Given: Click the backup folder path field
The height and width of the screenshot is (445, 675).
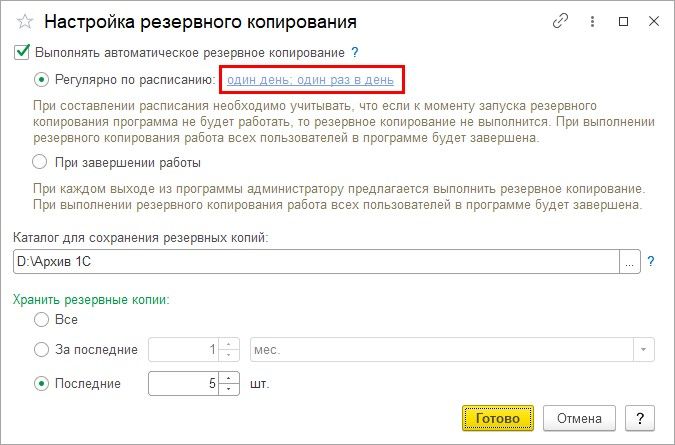Looking at the screenshot, I should pos(316,261).
